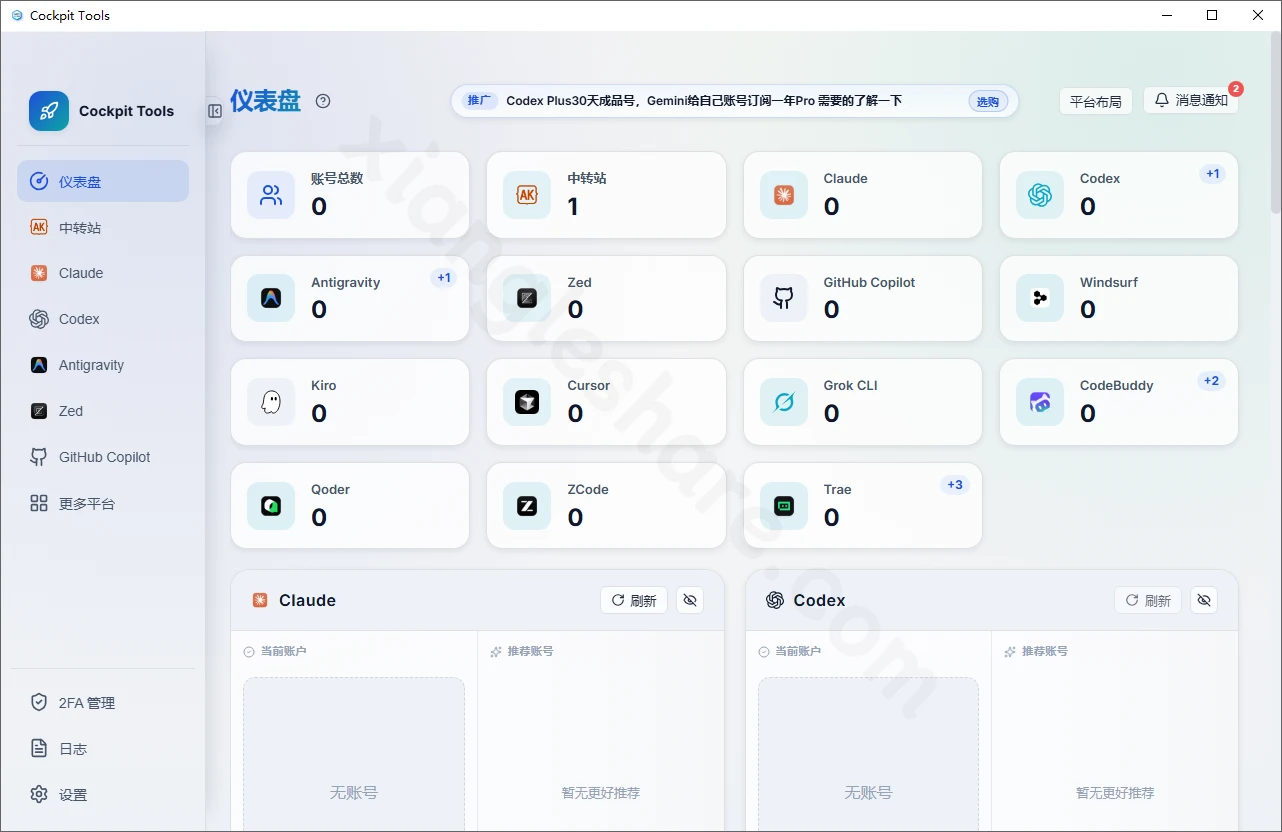Click the 无账号 placeholder in Claude panel

click(354, 792)
